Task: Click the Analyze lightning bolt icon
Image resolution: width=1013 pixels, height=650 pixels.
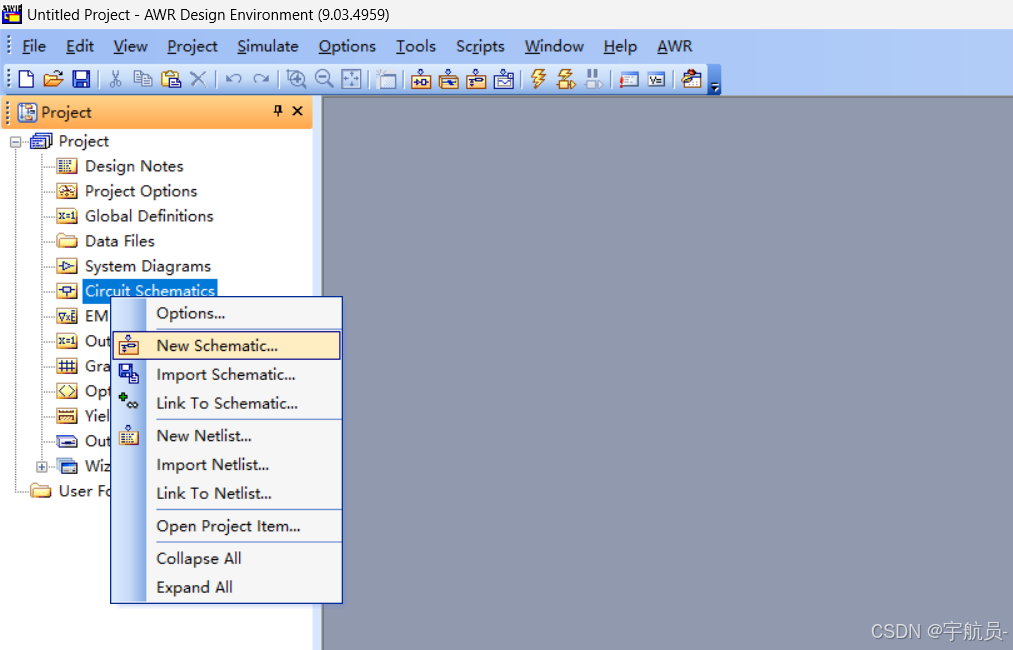Action: pyautogui.click(x=538, y=79)
